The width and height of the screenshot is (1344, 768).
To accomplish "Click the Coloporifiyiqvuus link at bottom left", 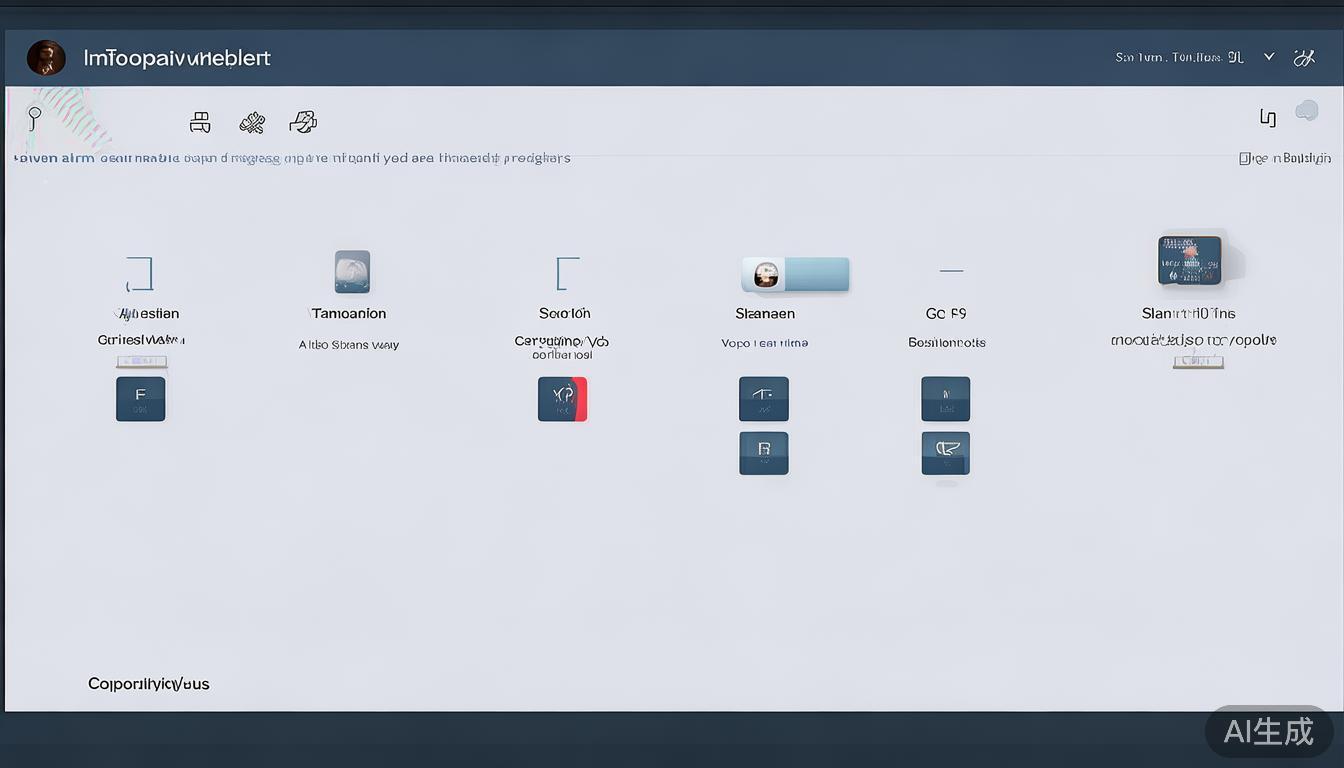I will point(149,684).
